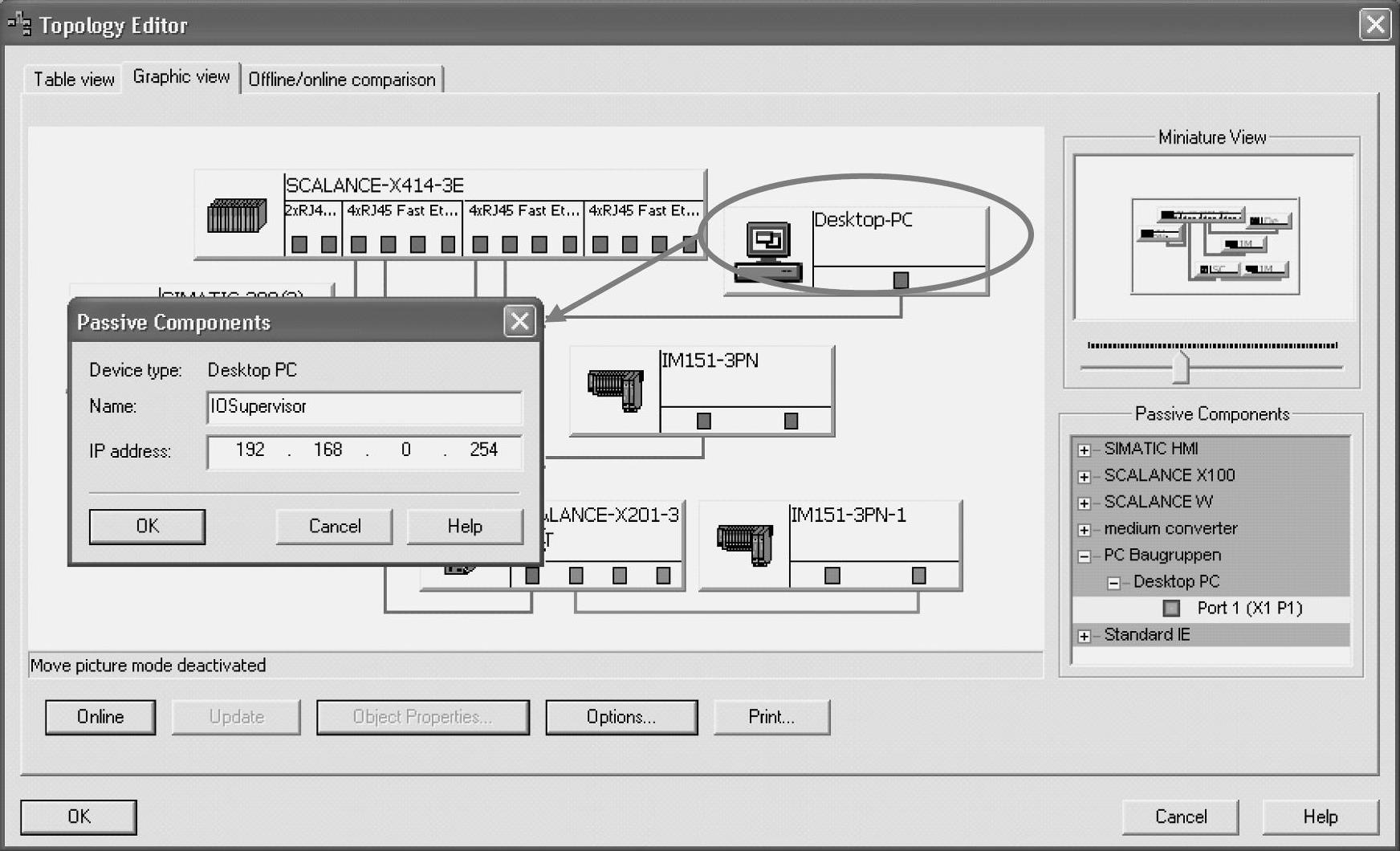Image resolution: width=1400 pixels, height=851 pixels.
Task: Open the Options dialog
Action: click(621, 717)
